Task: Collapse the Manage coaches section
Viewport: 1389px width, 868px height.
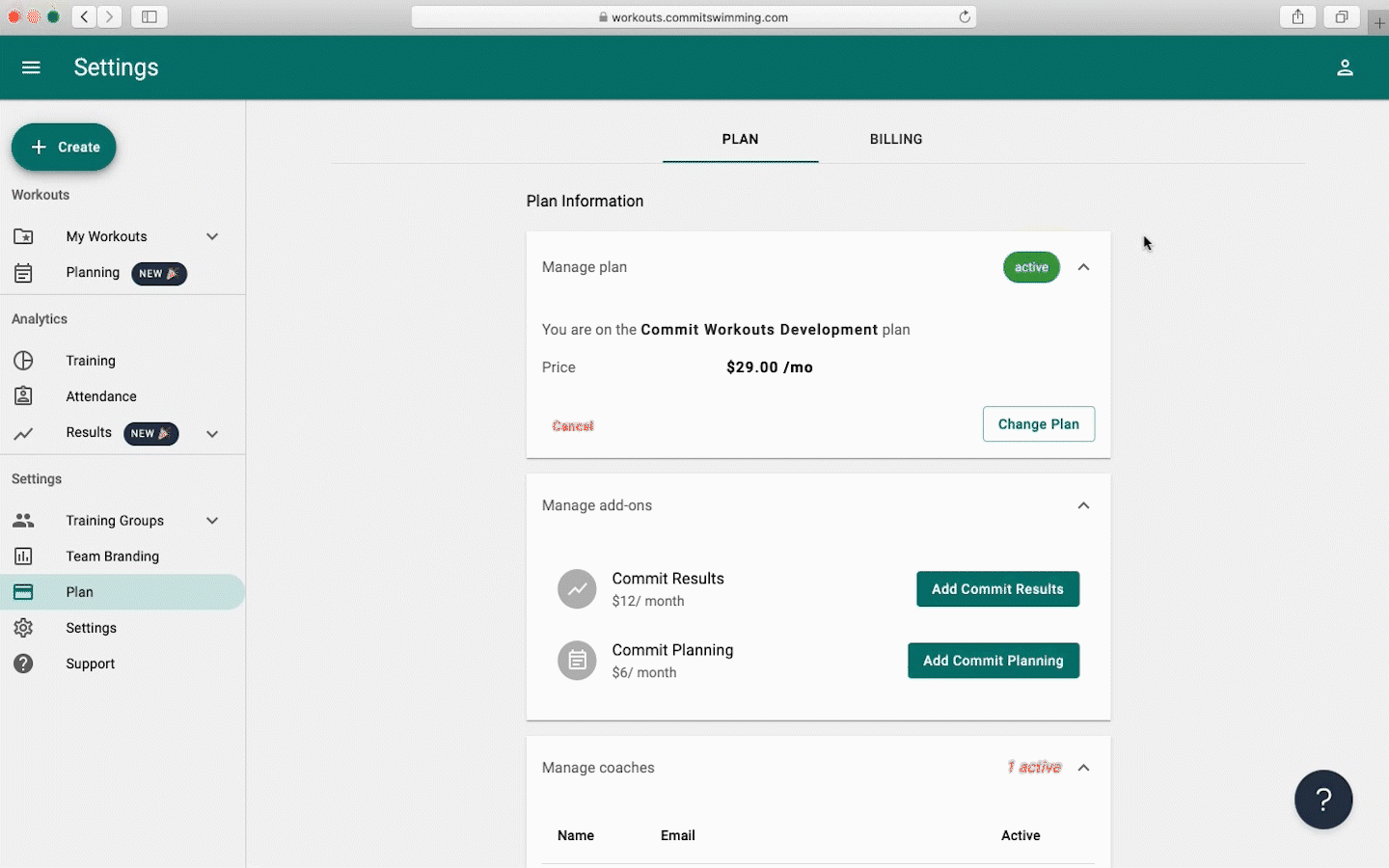Action: pyautogui.click(x=1083, y=768)
